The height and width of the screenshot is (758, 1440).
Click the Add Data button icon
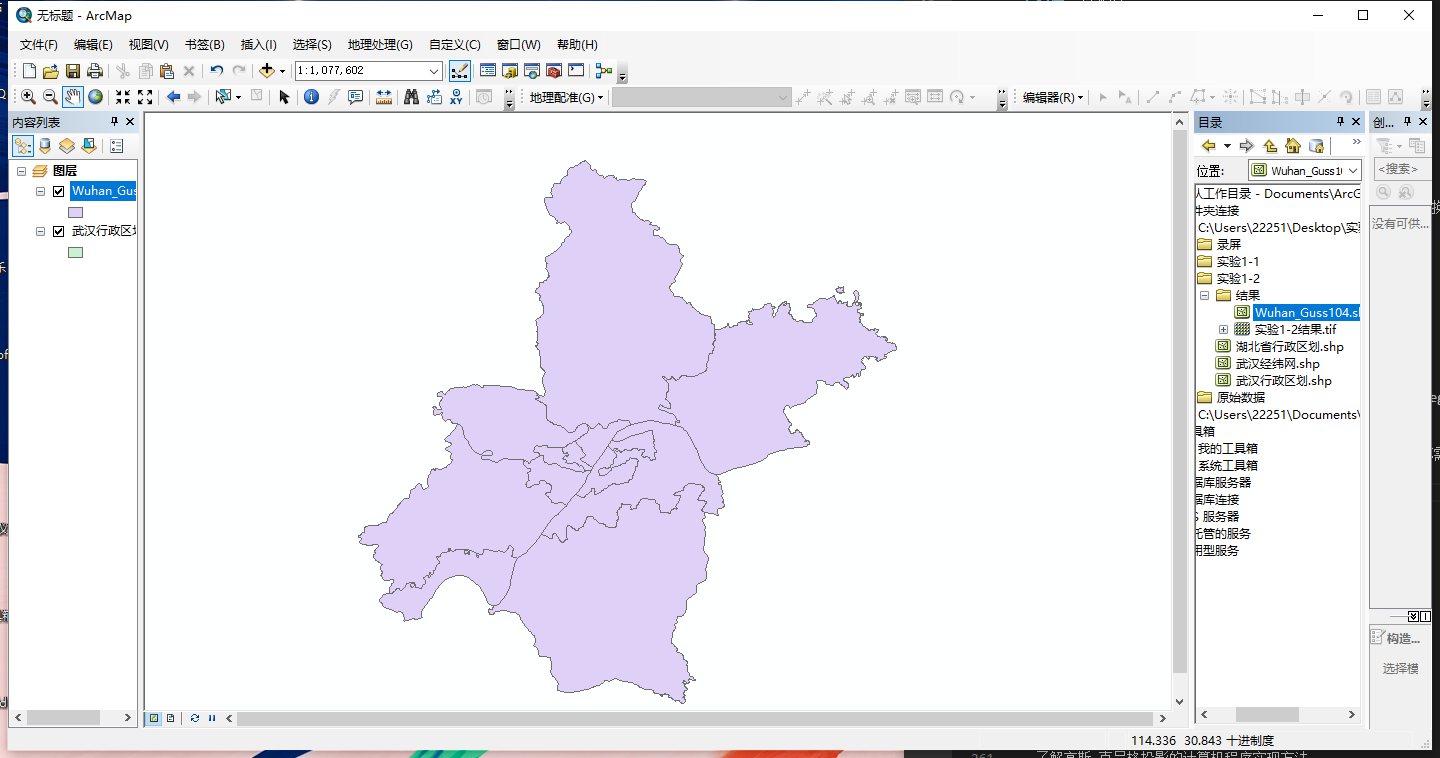(266, 71)
